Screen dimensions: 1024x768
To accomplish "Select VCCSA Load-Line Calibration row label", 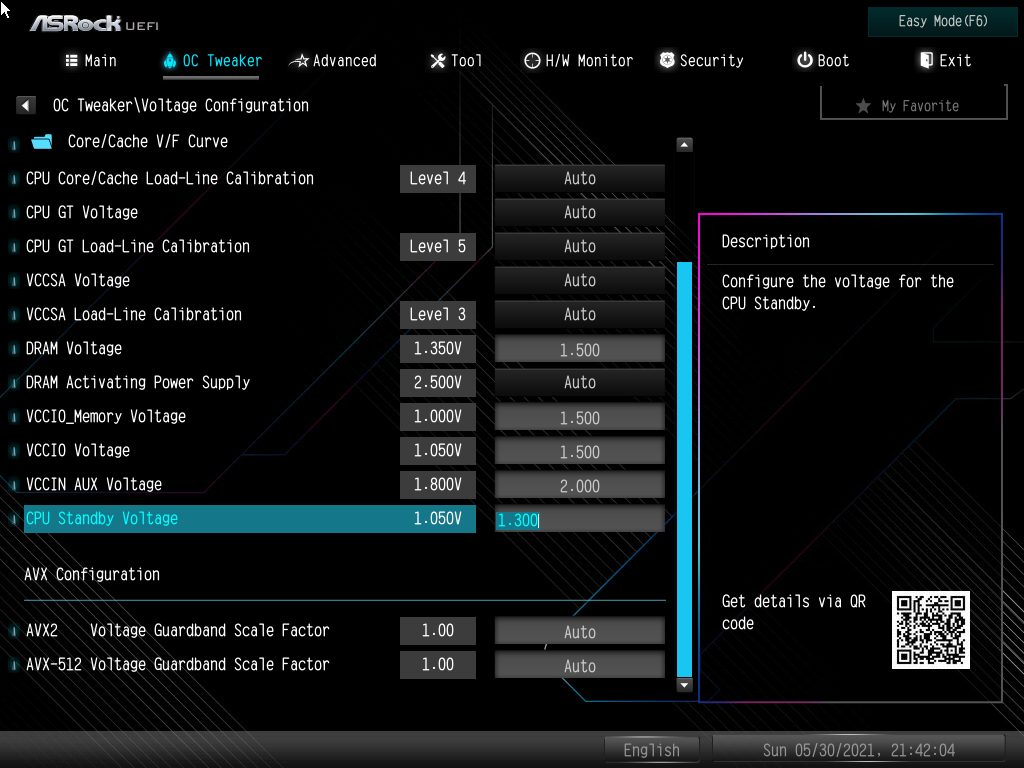I will 134,314.
